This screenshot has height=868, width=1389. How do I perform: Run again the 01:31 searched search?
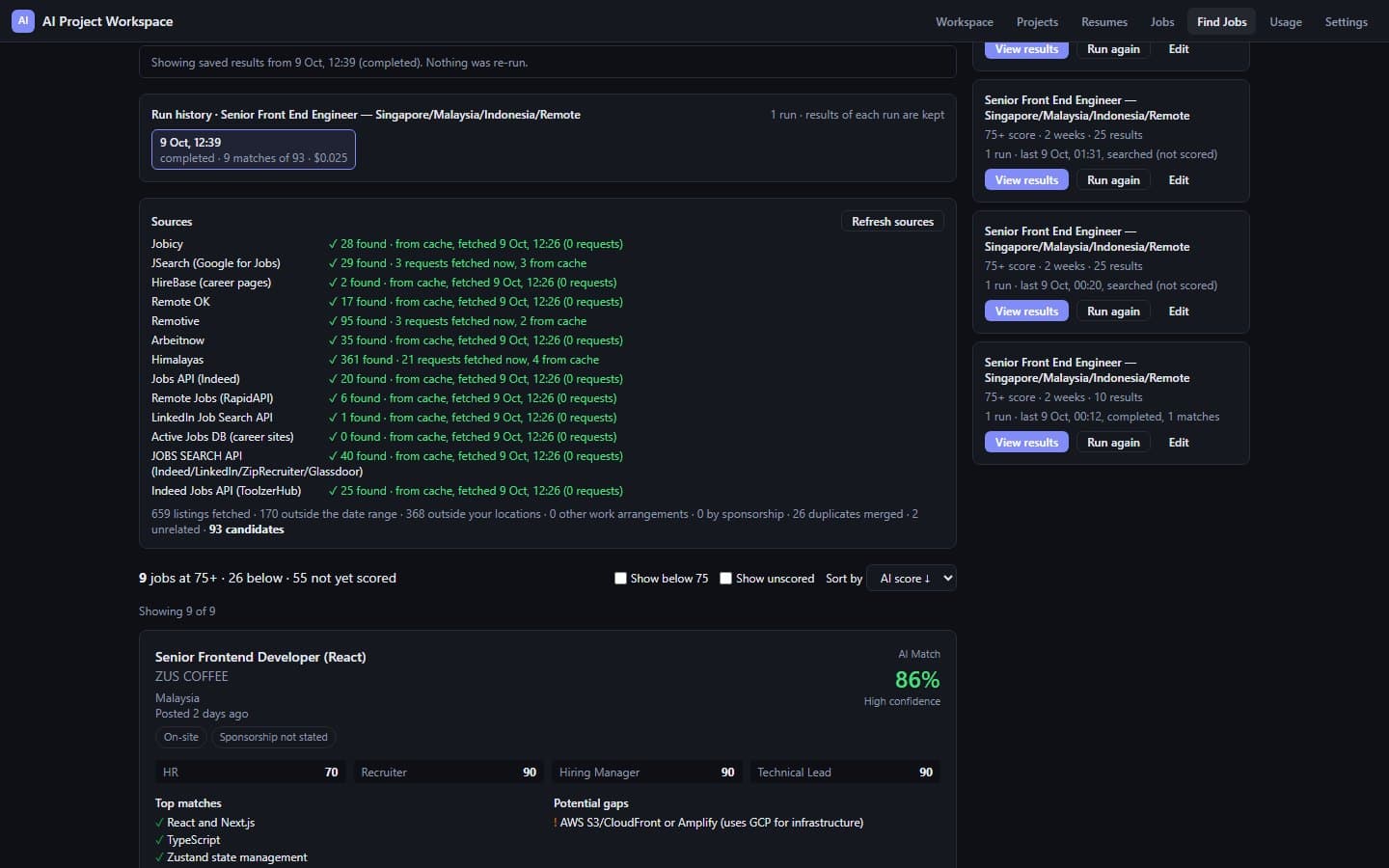1113,180
